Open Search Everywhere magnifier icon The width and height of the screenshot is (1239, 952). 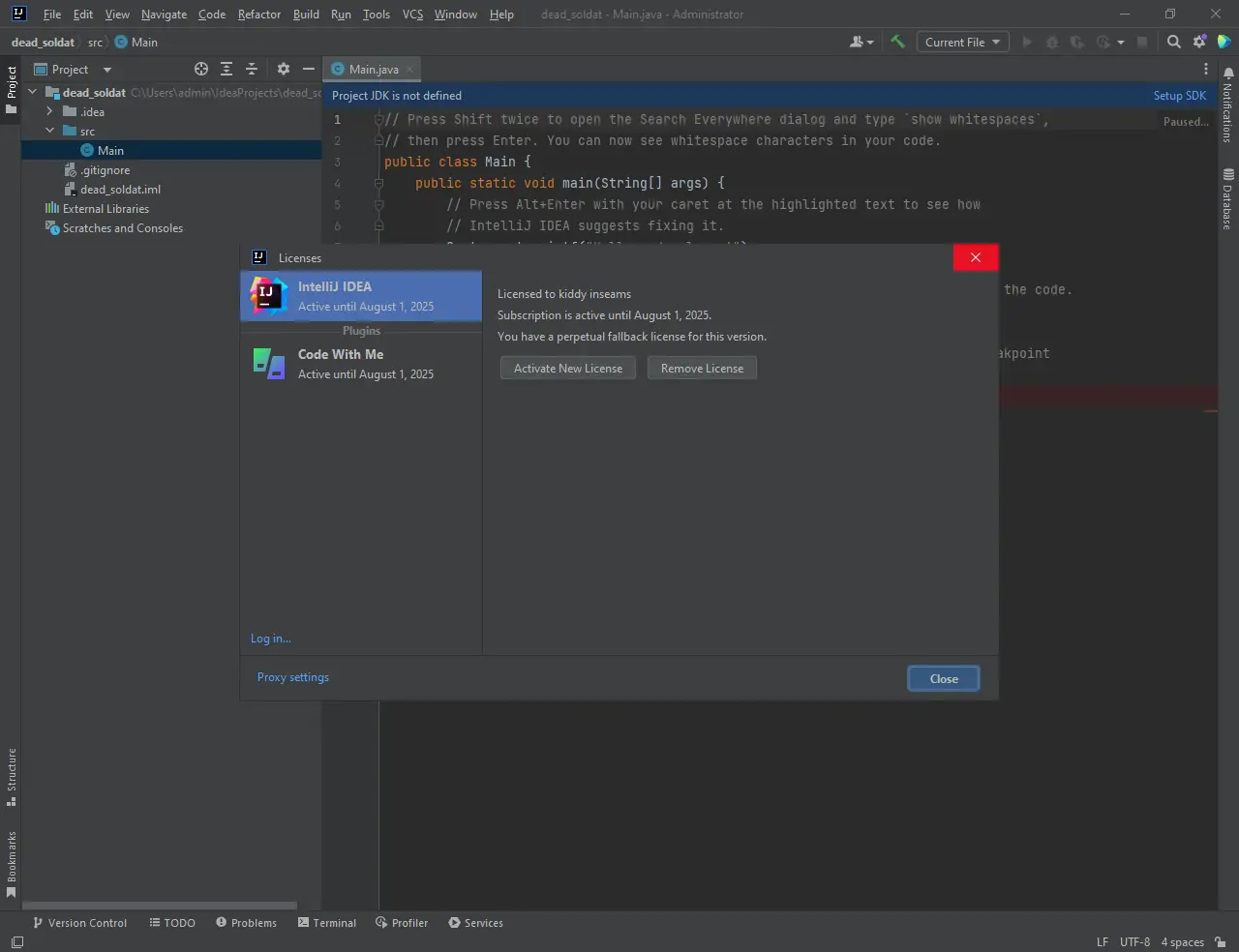pos(1173,42)
